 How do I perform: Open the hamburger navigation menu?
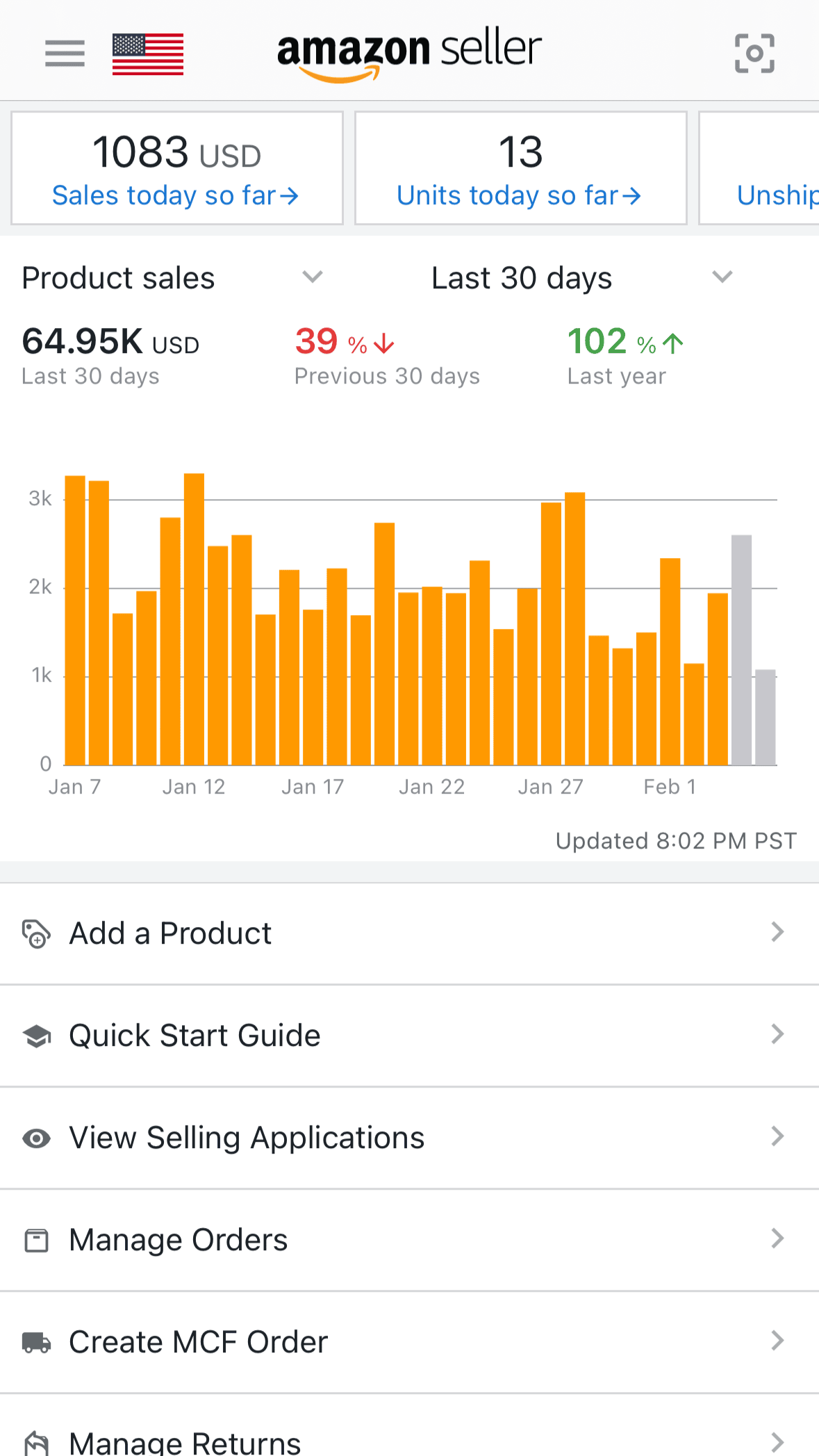point(65,54)
